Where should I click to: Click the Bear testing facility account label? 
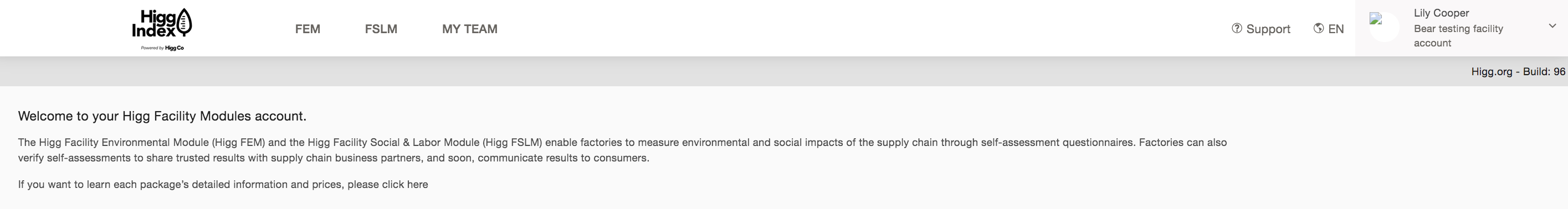[x=1458, y=36]
